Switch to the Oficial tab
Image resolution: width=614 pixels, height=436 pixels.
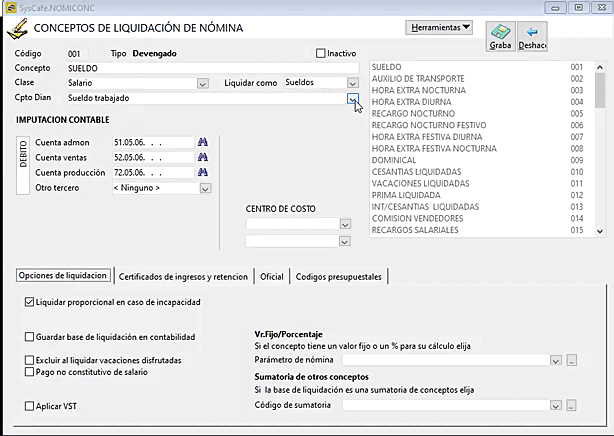[x=272, y=277]
